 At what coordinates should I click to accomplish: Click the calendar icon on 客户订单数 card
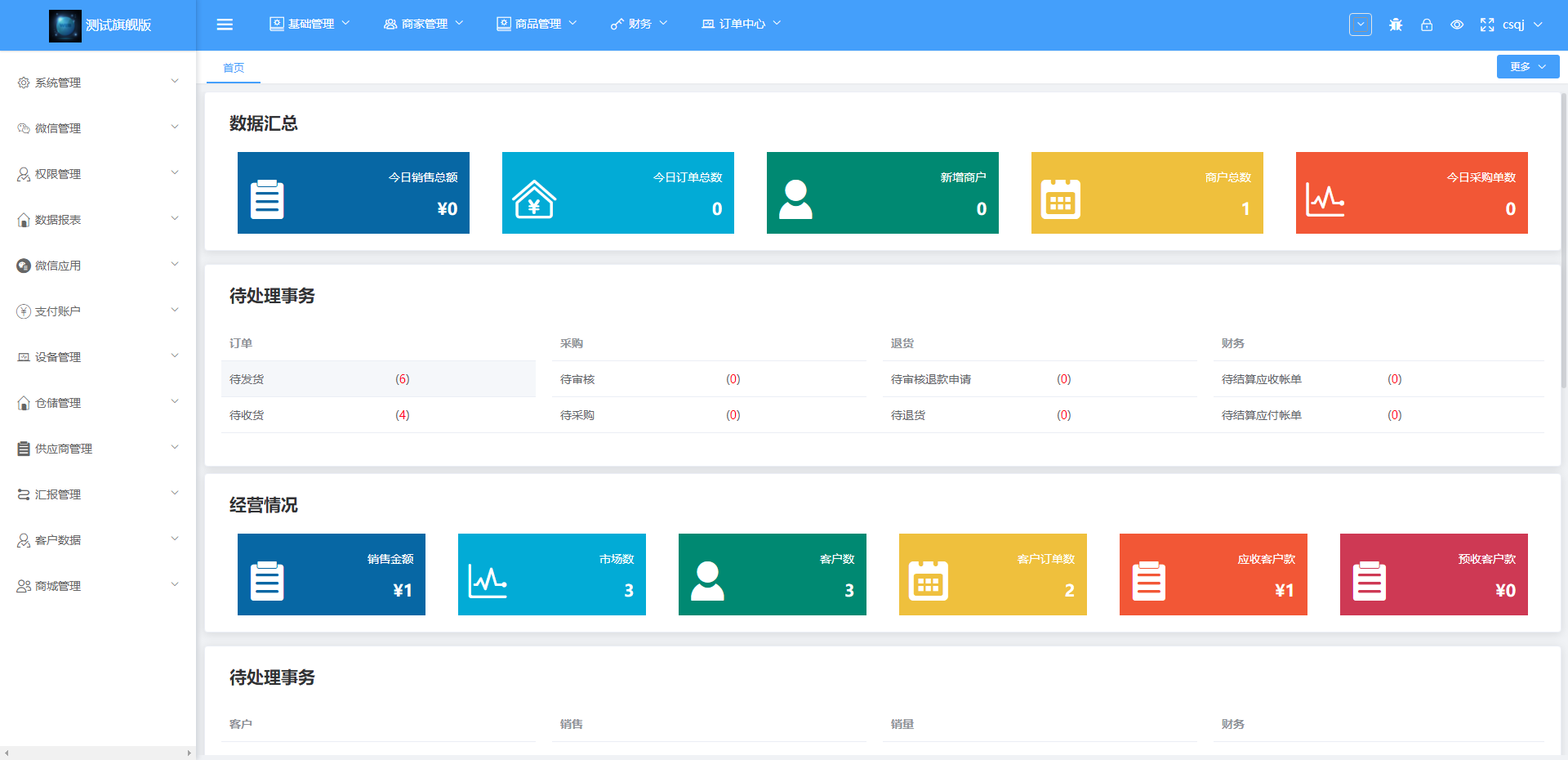coord(929,581)
